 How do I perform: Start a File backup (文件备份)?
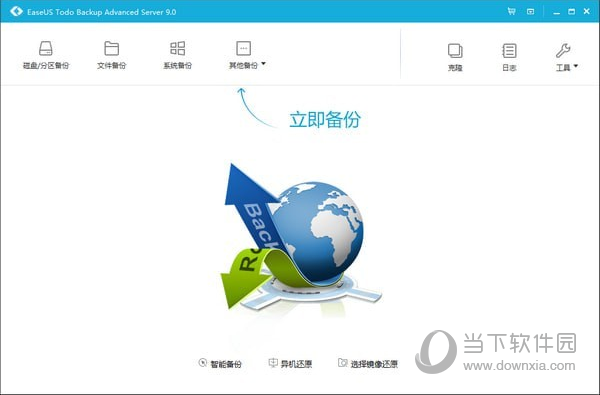pos(111,55)
